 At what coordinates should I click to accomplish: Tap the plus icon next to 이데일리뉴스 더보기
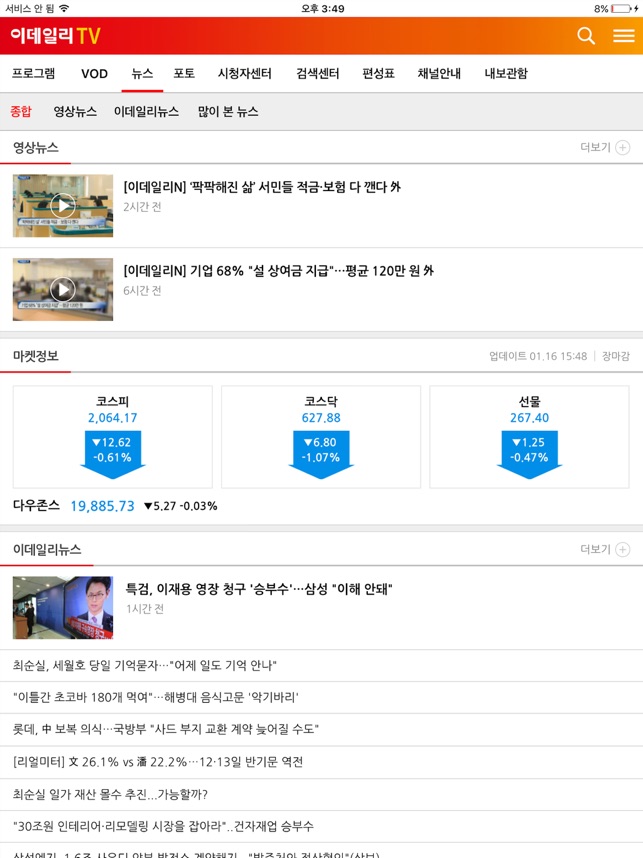pos(622,549)
